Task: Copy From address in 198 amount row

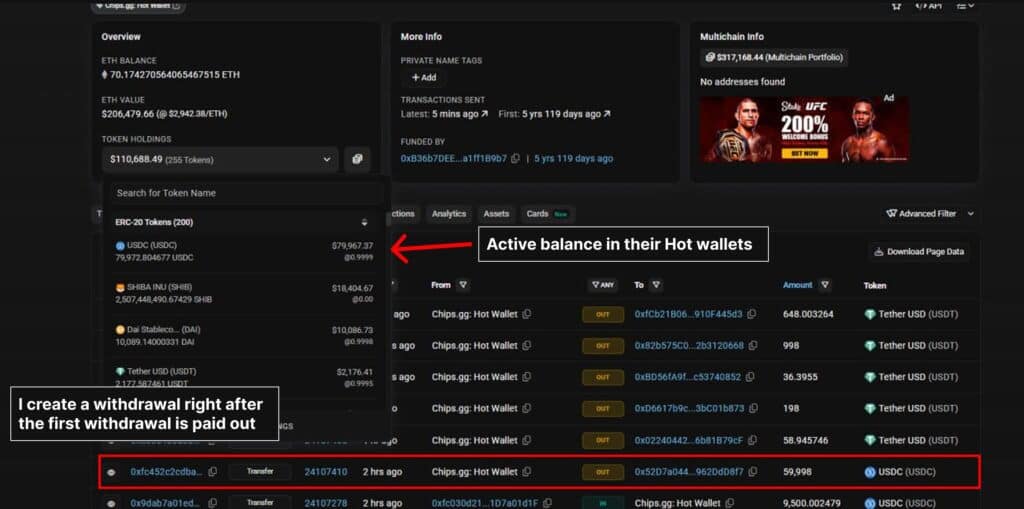Action: 526,408
